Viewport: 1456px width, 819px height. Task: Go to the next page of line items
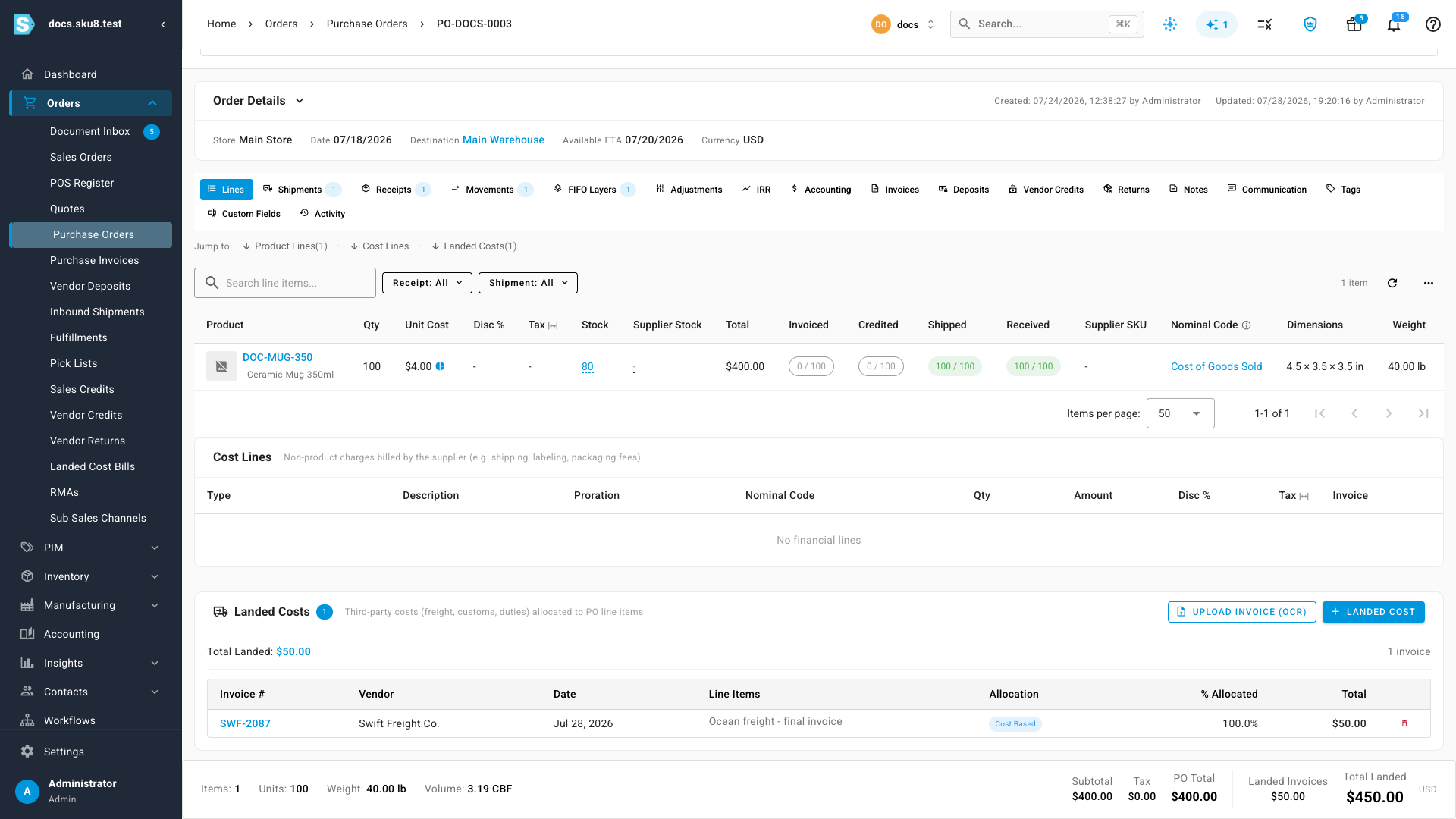pyautogui.click(x=1389, y=413)
